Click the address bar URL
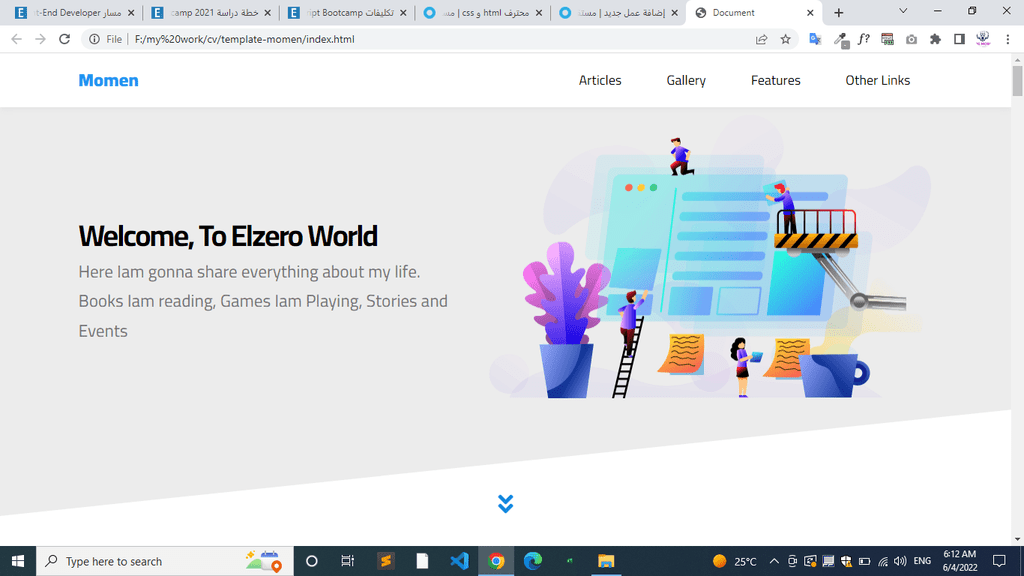The width and height of the screenshot is (1024, 576). coord(244,39)
